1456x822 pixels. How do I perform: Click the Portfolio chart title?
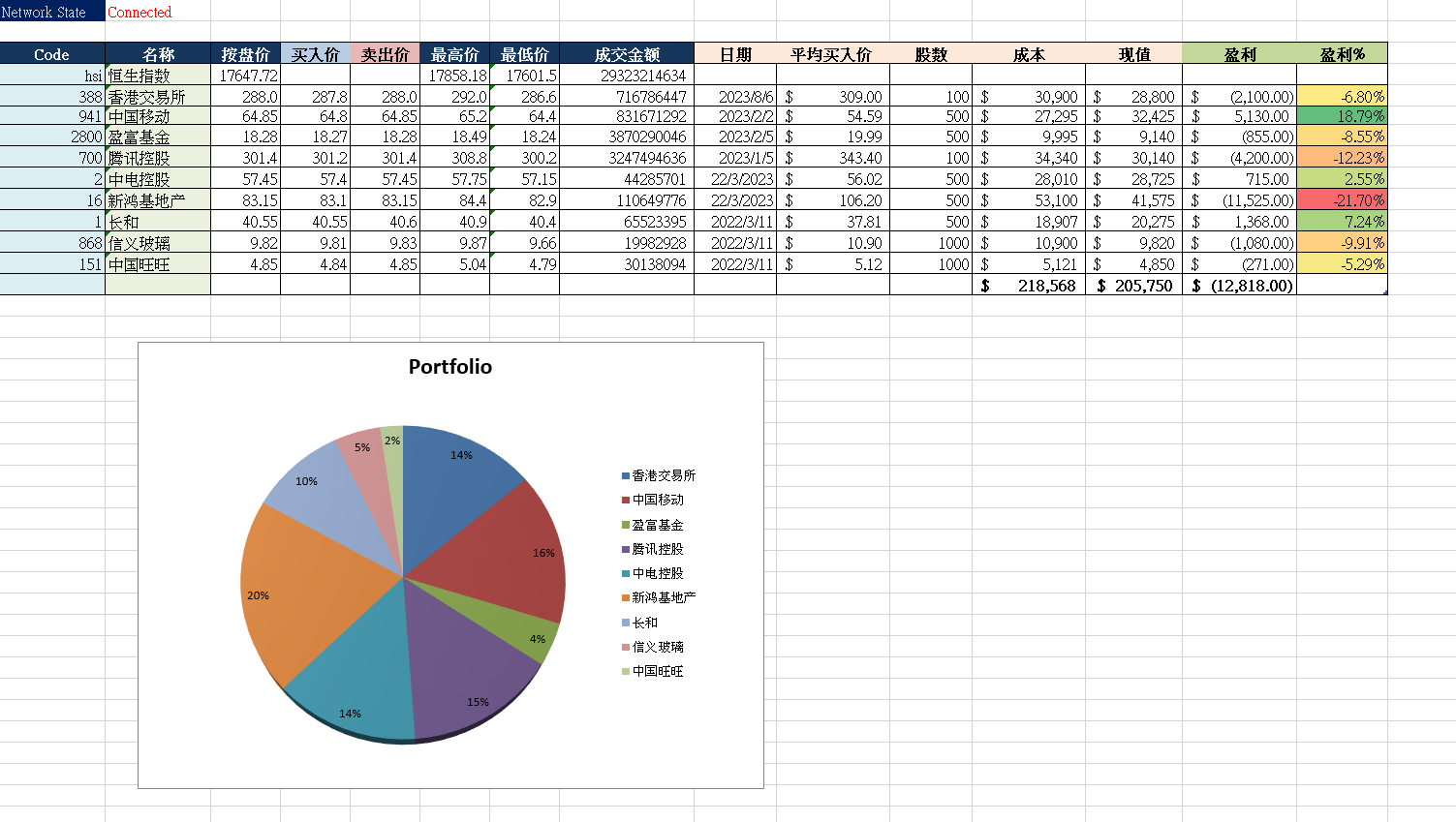click(449, 367)
